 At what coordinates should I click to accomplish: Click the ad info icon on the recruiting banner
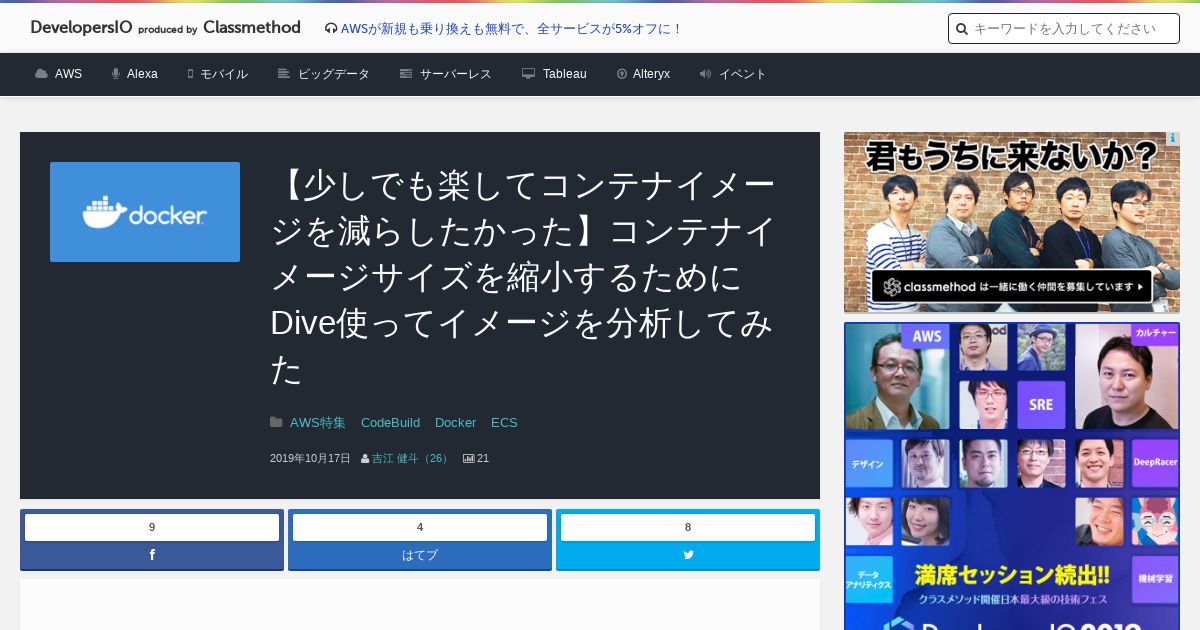pyautogui.click(x=1173, y=139)
